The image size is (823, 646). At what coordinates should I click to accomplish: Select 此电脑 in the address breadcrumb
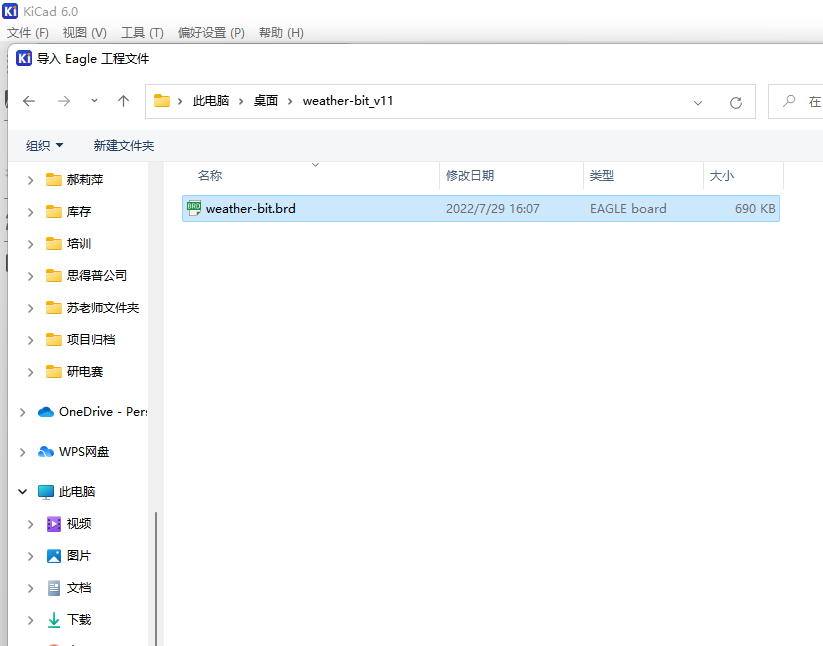pos(211,100)
